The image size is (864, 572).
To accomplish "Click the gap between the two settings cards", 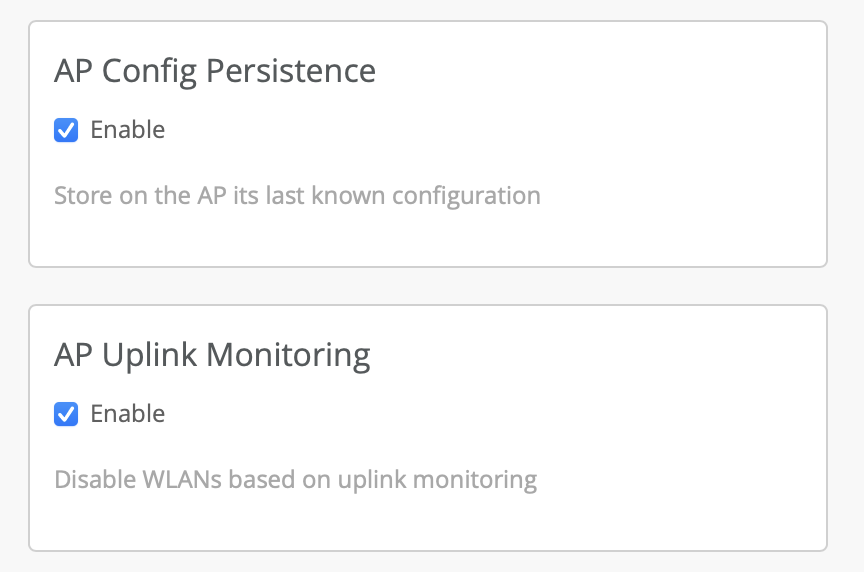I will coord(428,286).
